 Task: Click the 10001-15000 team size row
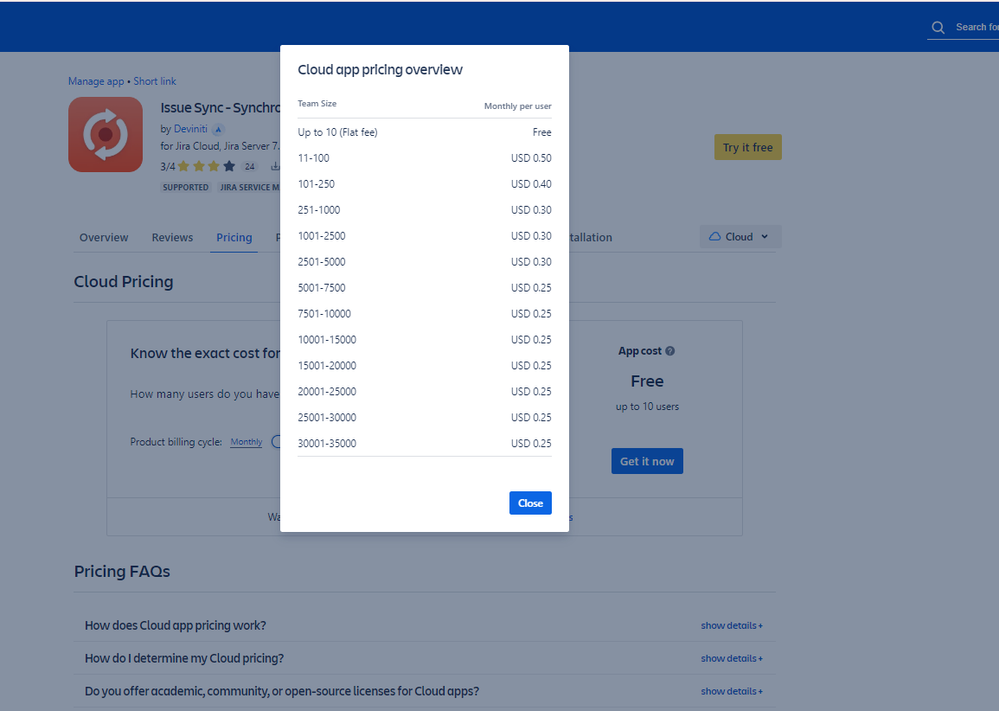pos(424,340)
